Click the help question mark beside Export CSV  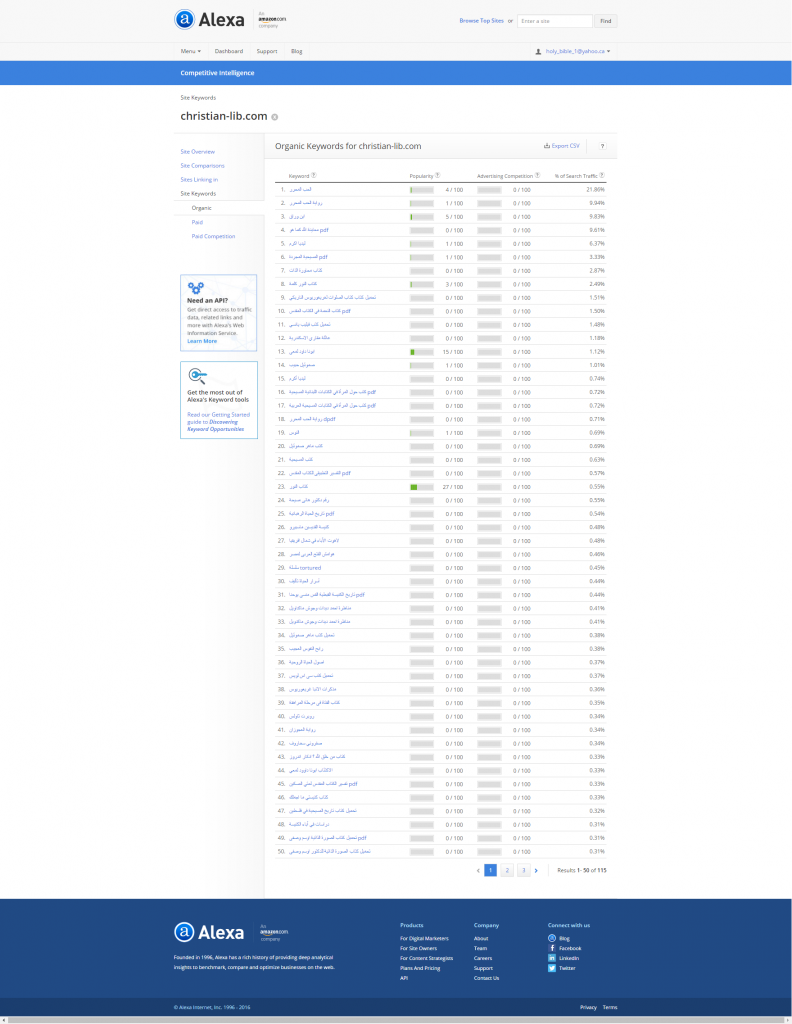tap(602, 146)
